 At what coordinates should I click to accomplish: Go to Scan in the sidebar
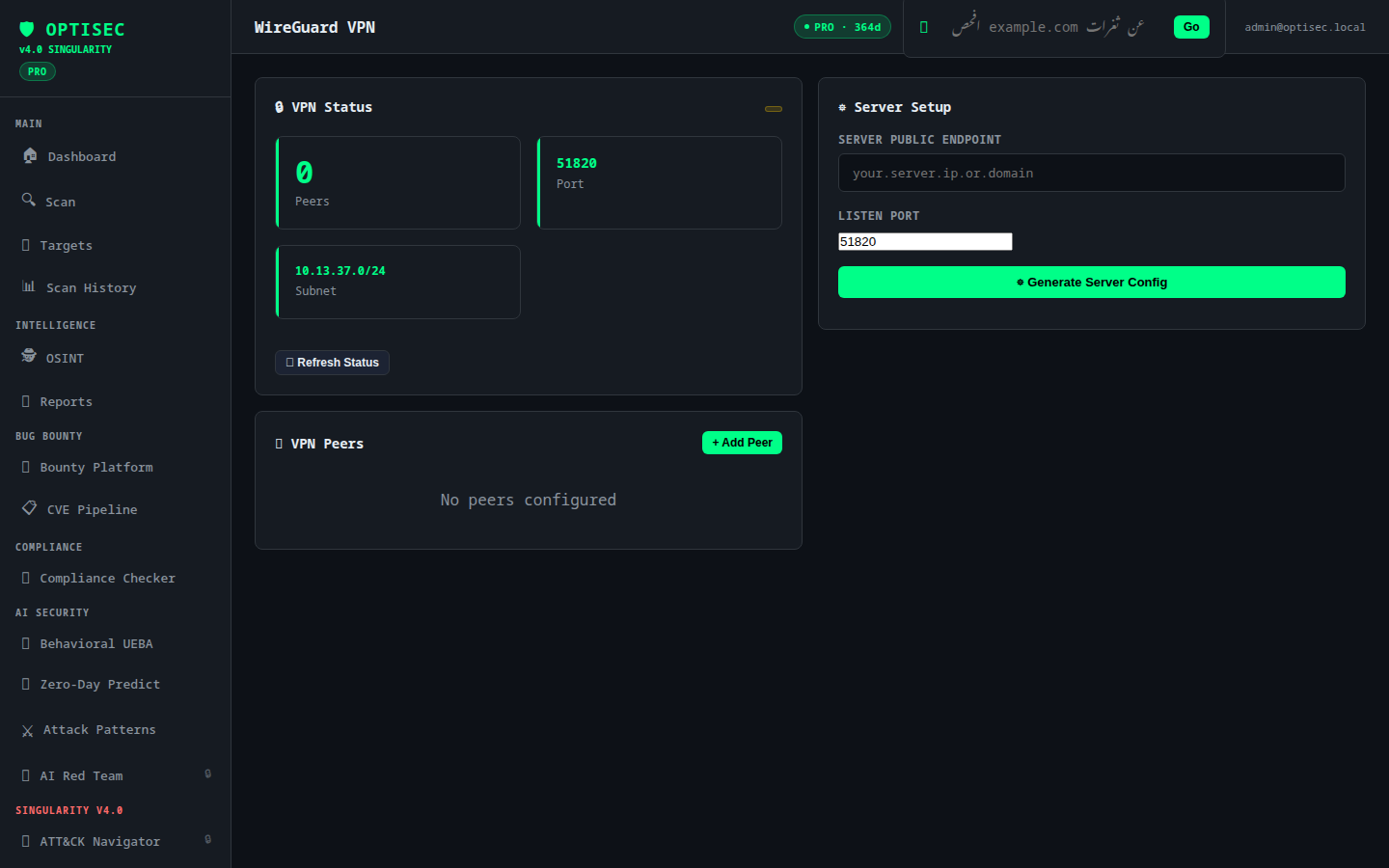[x=115, y=201]
